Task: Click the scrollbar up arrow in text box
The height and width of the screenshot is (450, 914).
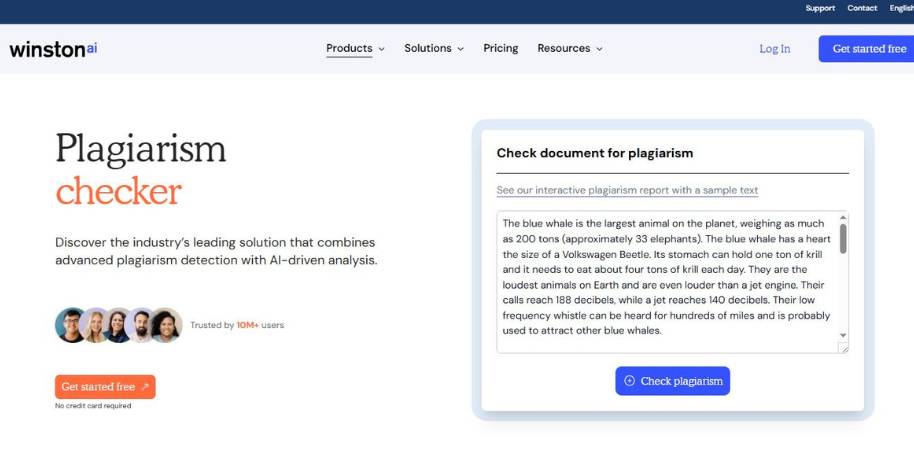Action: tap(843, 217)
